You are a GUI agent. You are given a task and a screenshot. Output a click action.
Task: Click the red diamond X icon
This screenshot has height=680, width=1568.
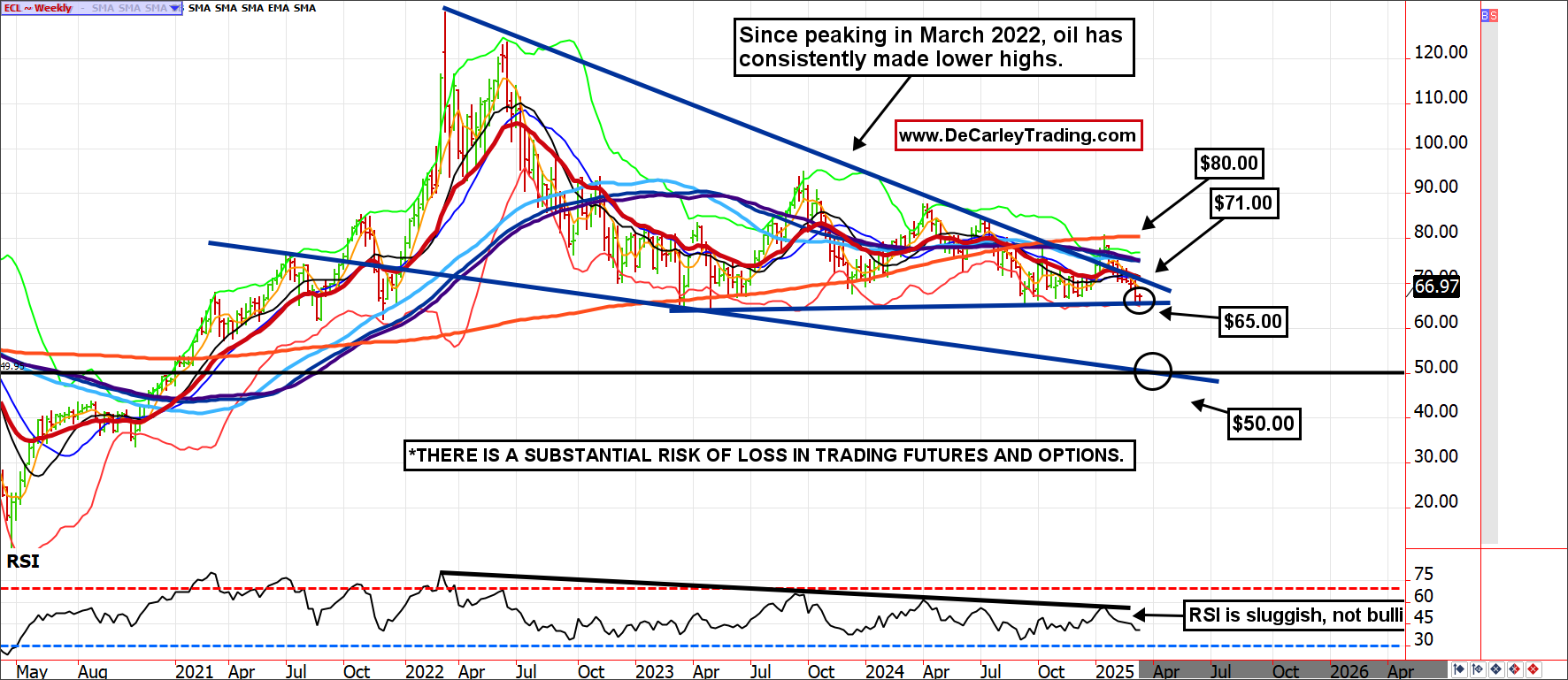tap(1533, 669)
